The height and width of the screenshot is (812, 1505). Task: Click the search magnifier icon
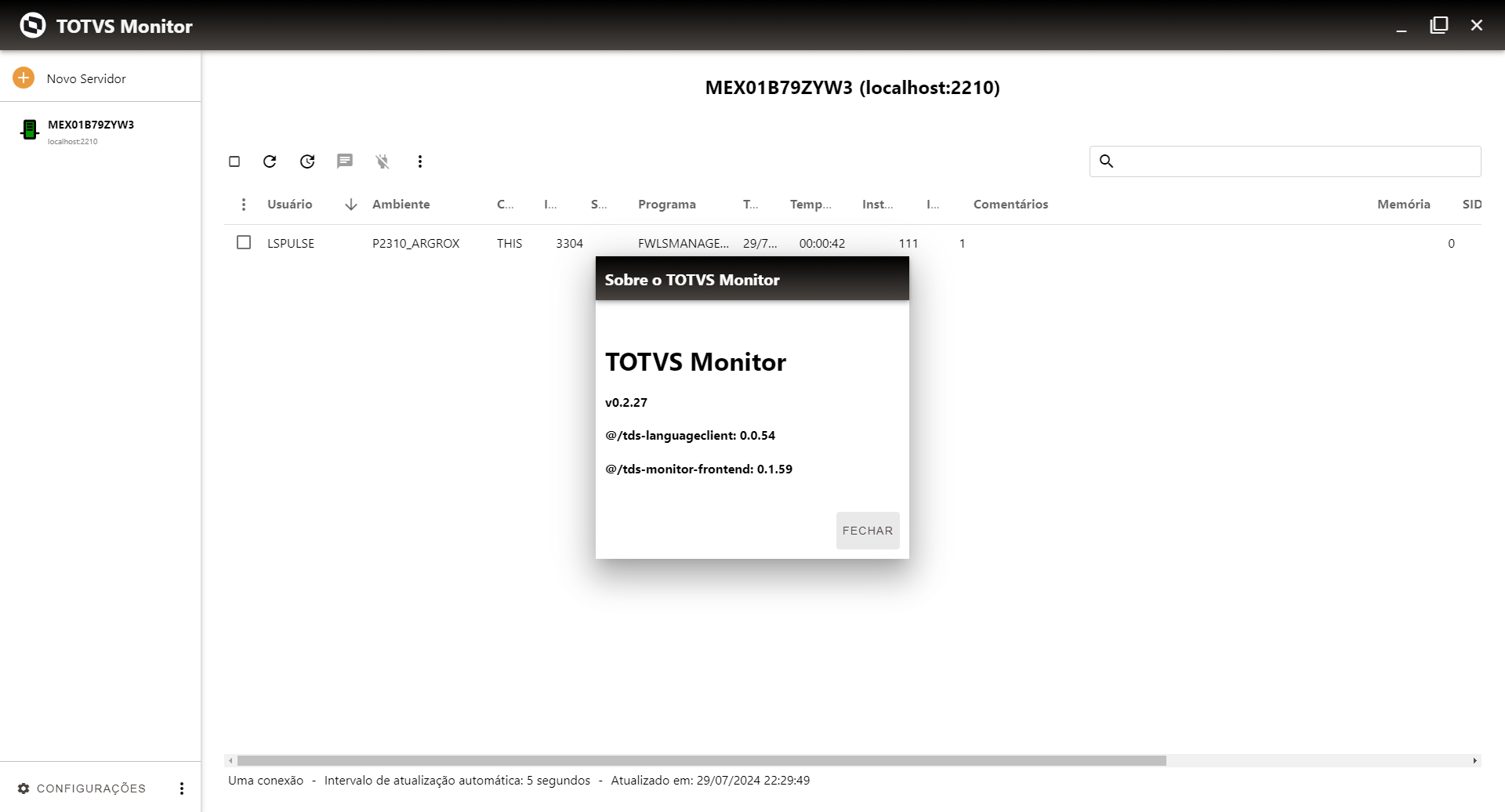tap(1106, 161)
